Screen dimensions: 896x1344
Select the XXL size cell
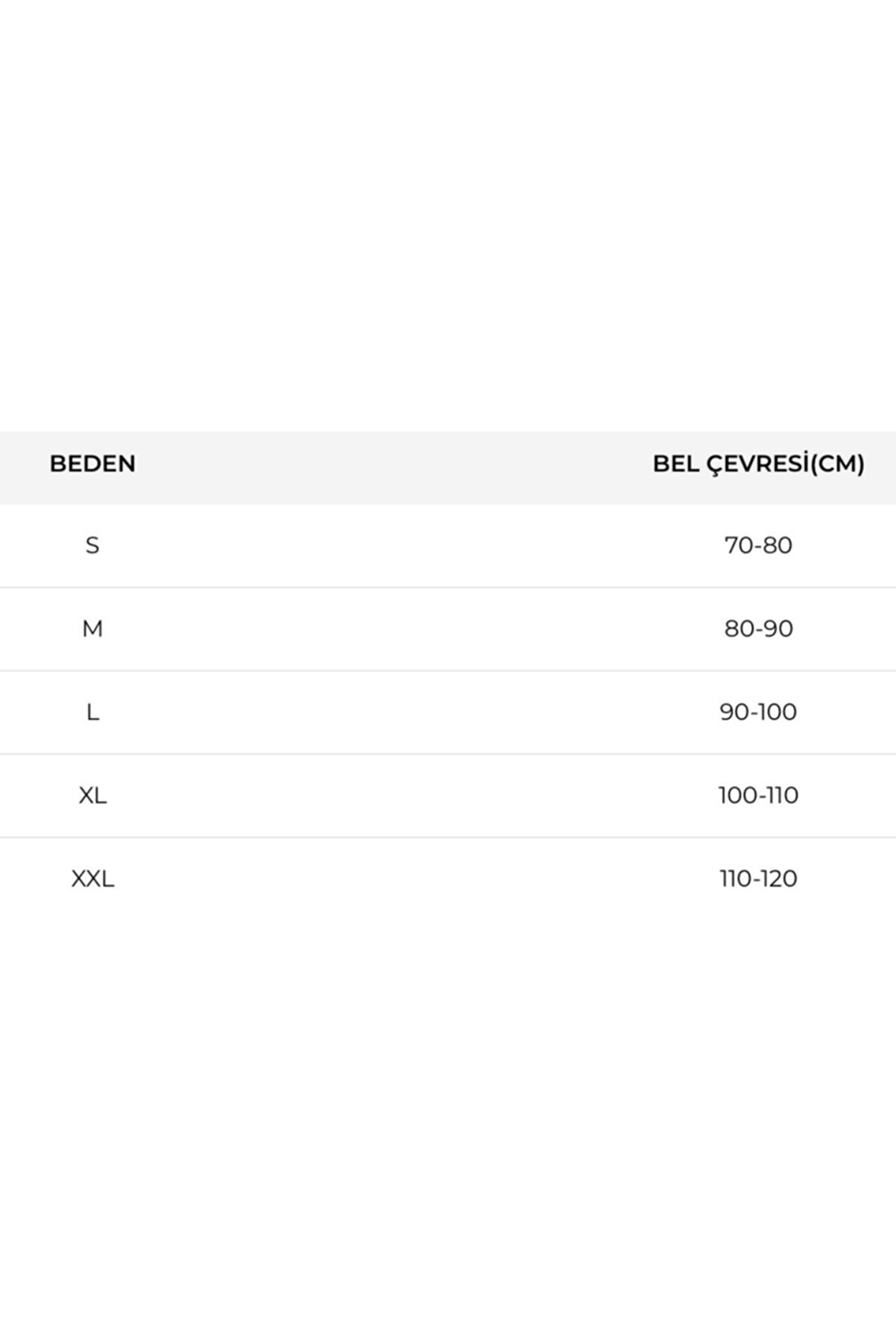(x=93, y=879)
